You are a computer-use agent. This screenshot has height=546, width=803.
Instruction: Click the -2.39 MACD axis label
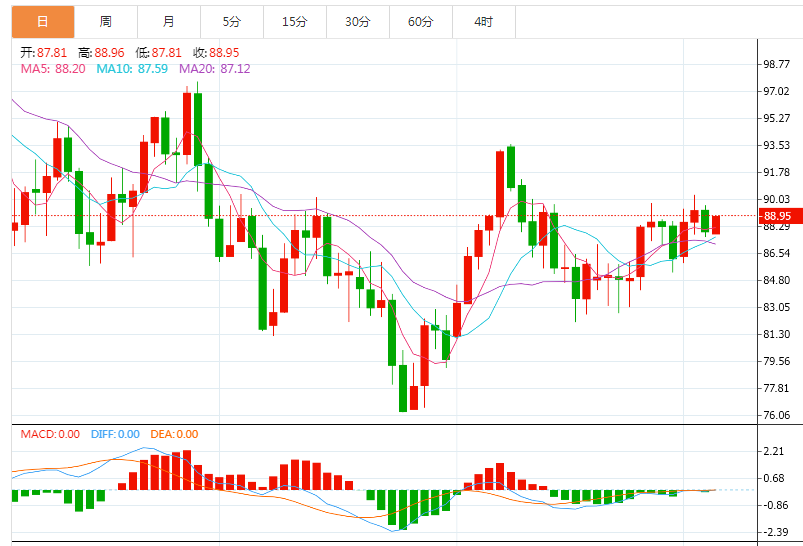(x=774, y=532)
